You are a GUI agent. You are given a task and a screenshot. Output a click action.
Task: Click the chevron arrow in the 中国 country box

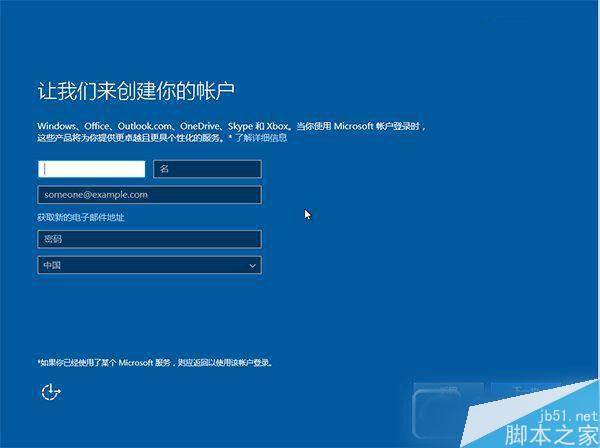coord(253,266)
